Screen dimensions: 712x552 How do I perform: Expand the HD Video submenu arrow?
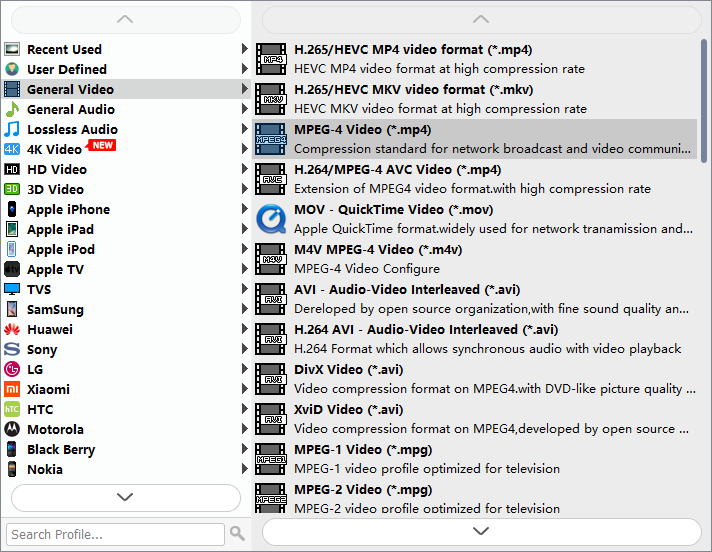coord(245,169)
